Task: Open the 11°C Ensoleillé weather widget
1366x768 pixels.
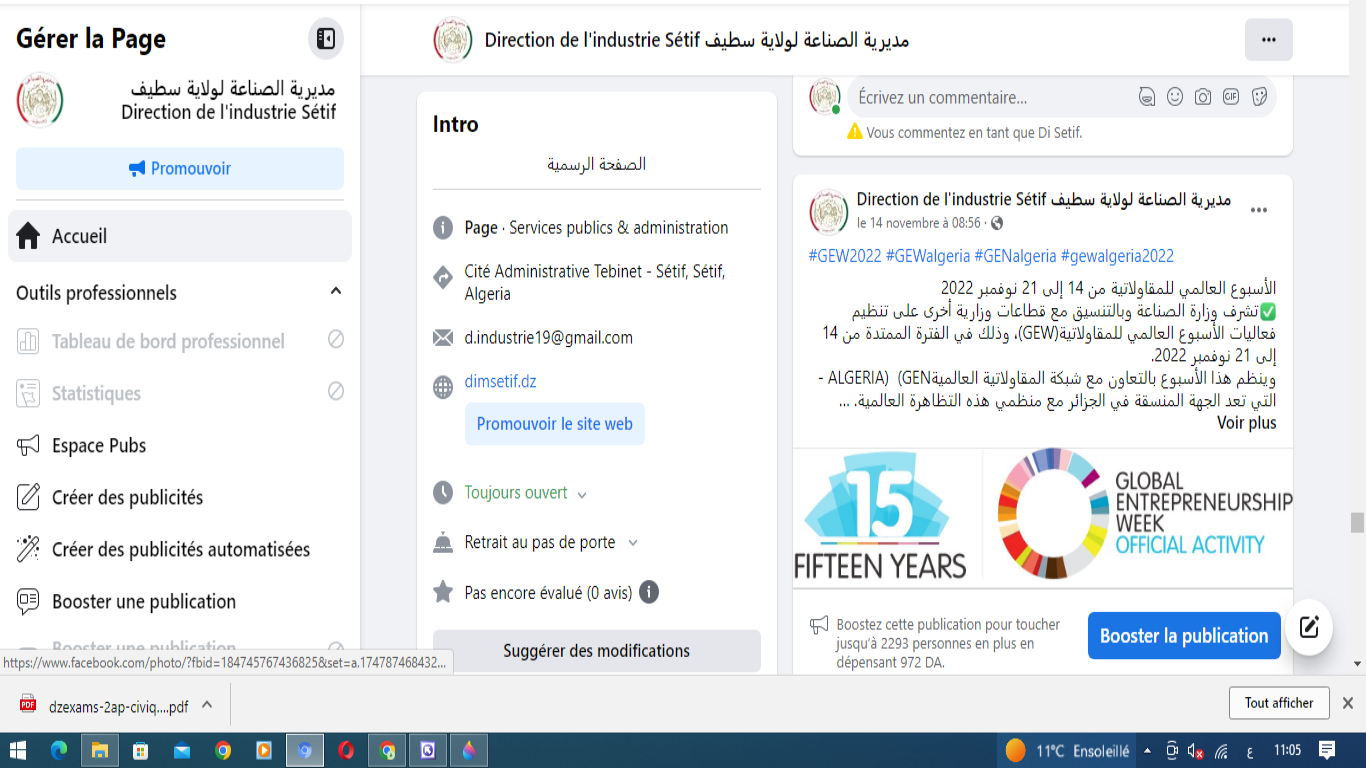Action: click(x=1068, y=750)
